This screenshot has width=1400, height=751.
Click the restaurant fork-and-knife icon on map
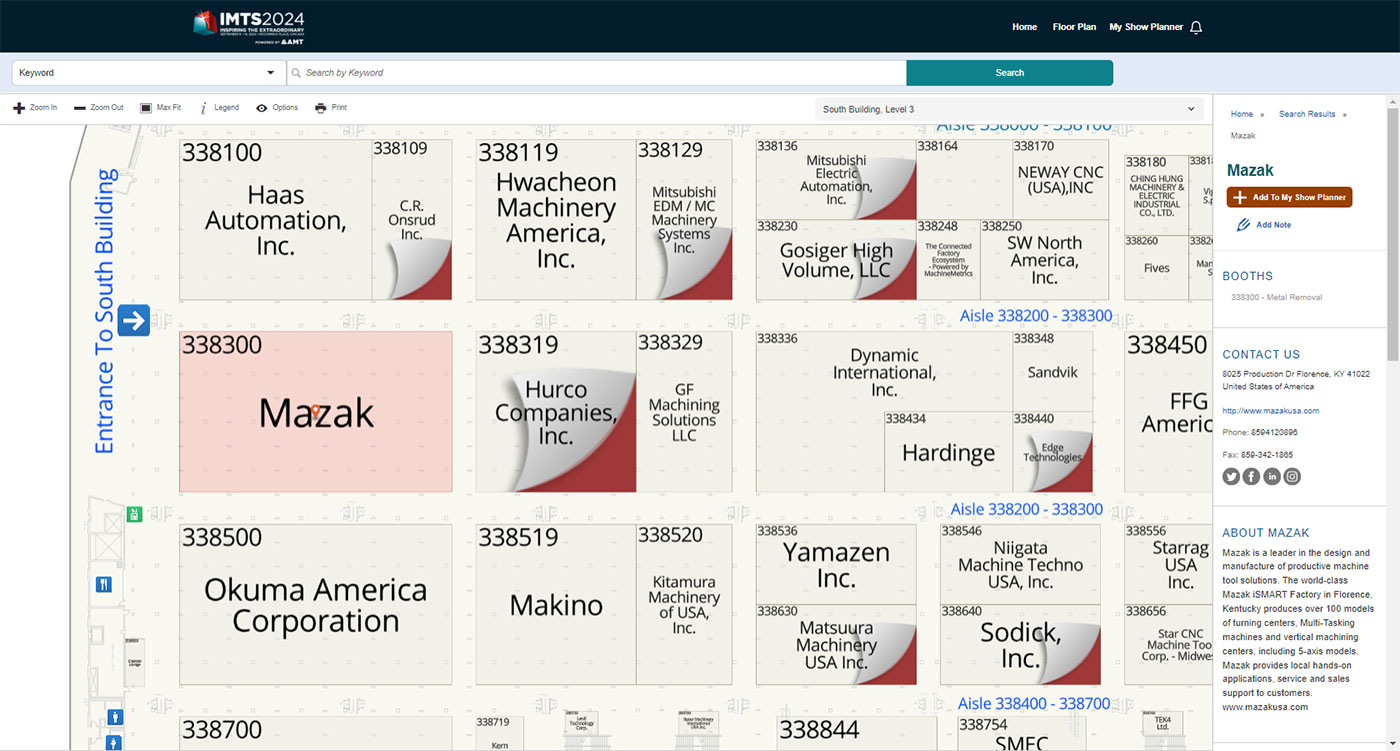[x=104, y=585]
